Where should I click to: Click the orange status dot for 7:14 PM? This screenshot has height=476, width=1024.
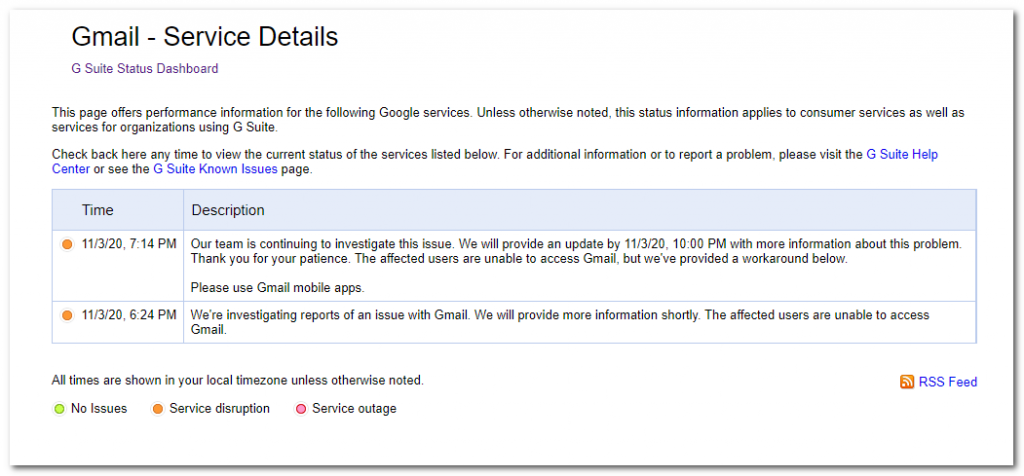(x=67, y=244)
